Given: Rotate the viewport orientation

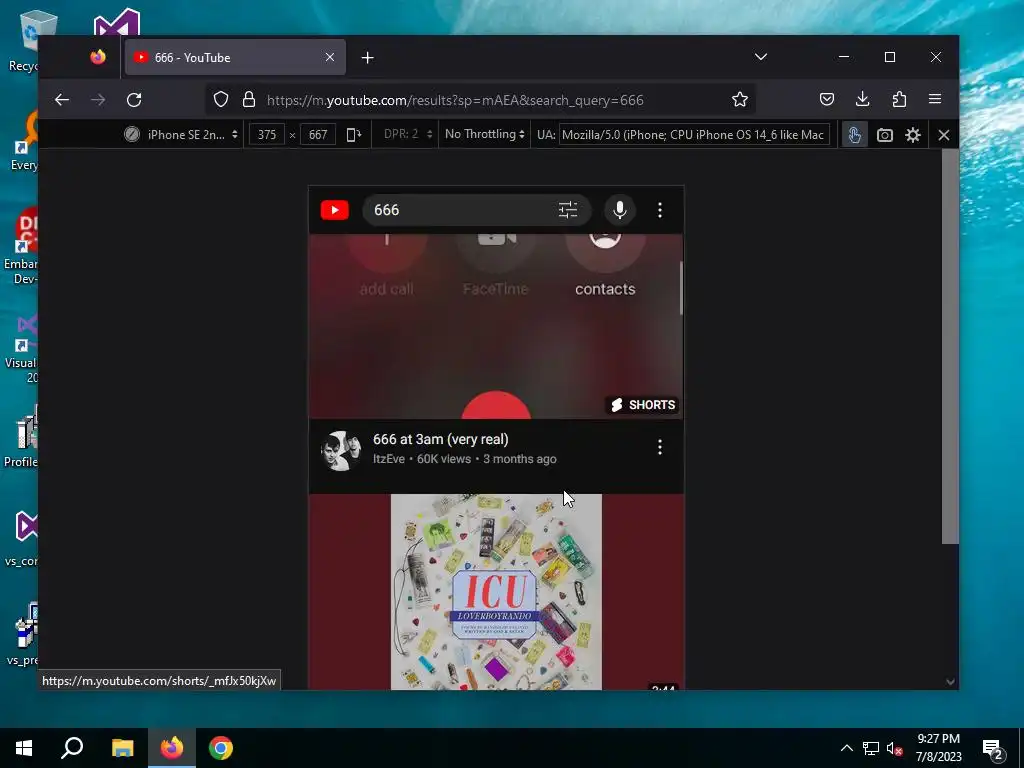Looking at the screenshot, I should (353, 135).
